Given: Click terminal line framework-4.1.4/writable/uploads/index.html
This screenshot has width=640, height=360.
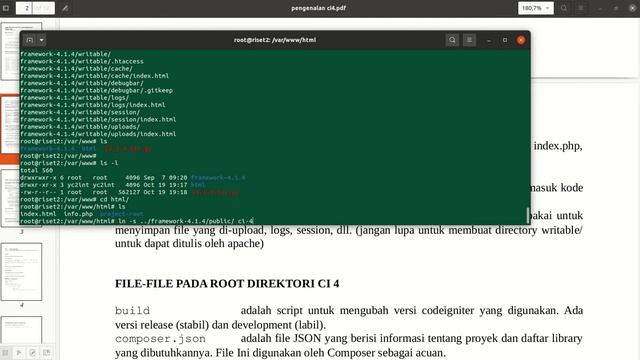Looking at the screenshot, I should point(98,134).
